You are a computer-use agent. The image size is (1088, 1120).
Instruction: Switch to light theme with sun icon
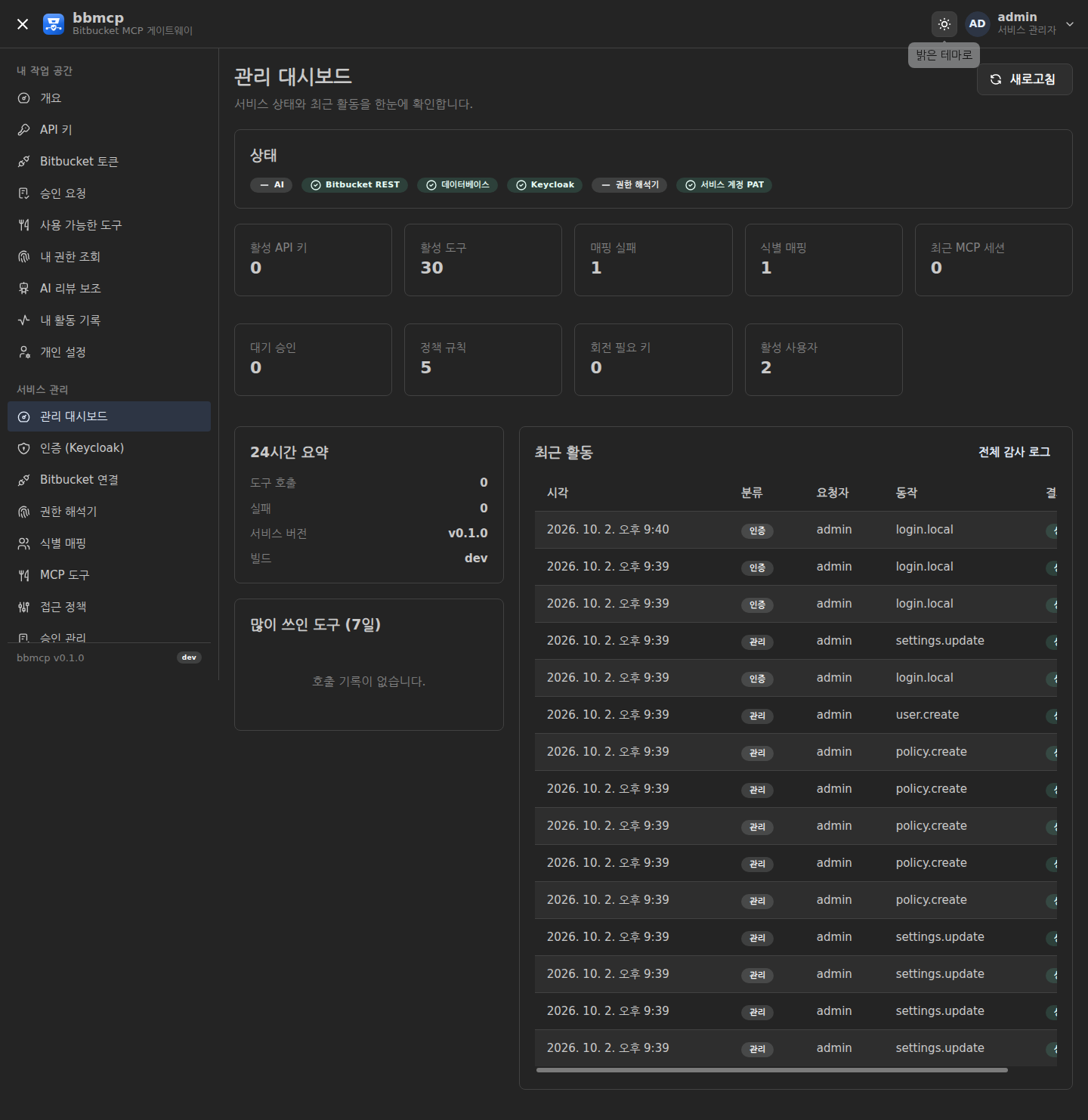tap(944, 24)
